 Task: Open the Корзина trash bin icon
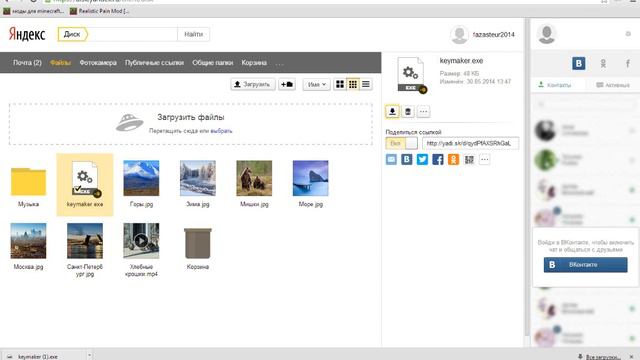point(198,243)
